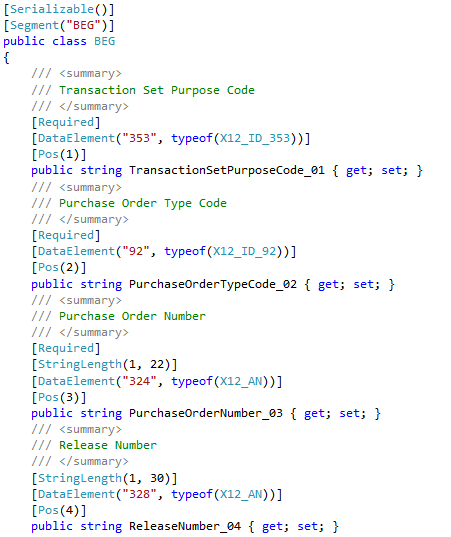Click the PurchaseOrderNumber_03 property name
The image size is (451, 537).
point(205,413)
